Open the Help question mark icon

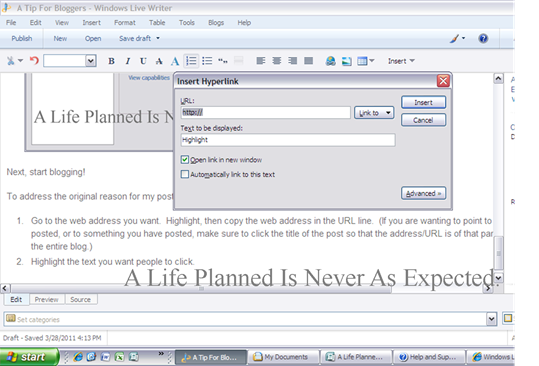(x=483, y=38)
